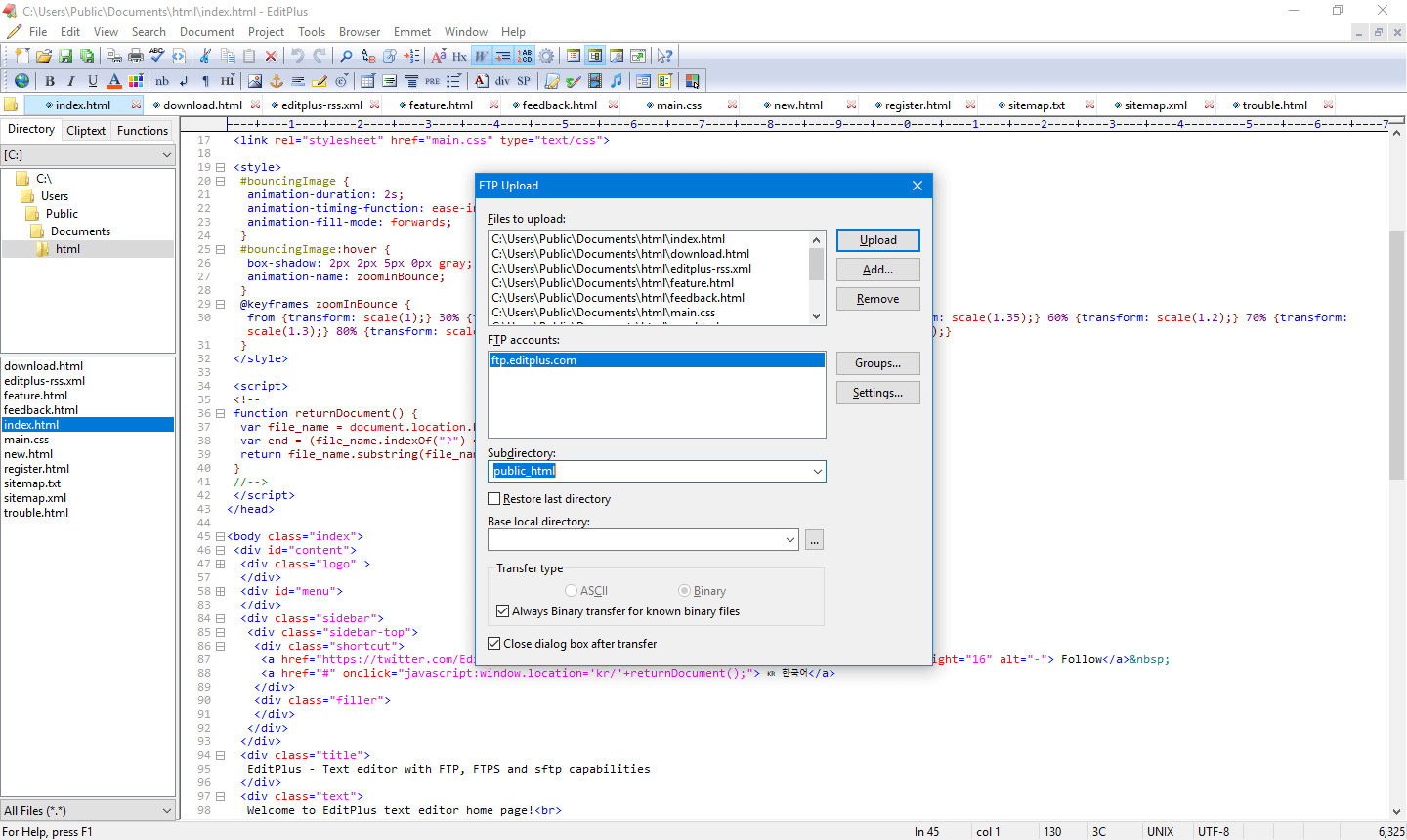Insert a paragraph tag with the pilcrow icon
Image resolution: width=1407 pixels, height=840 pixels.
[205, 81]
